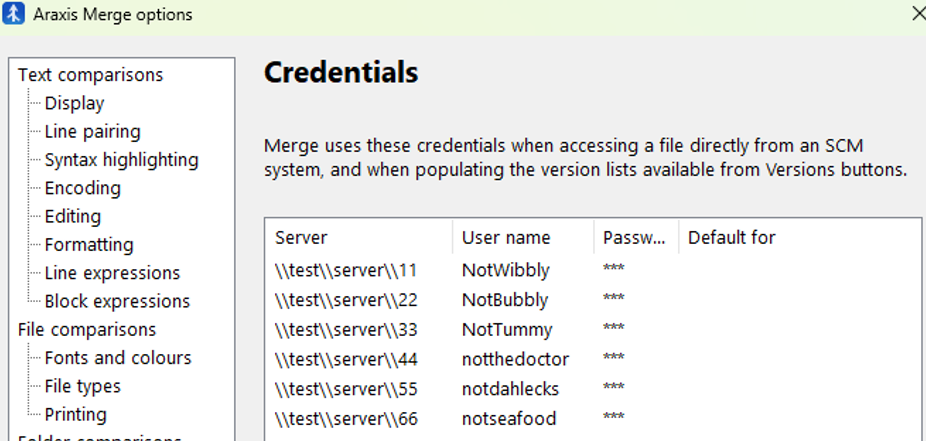926x441 pixels.
Task: Select File comparisons in options tree
Action: 87,329
